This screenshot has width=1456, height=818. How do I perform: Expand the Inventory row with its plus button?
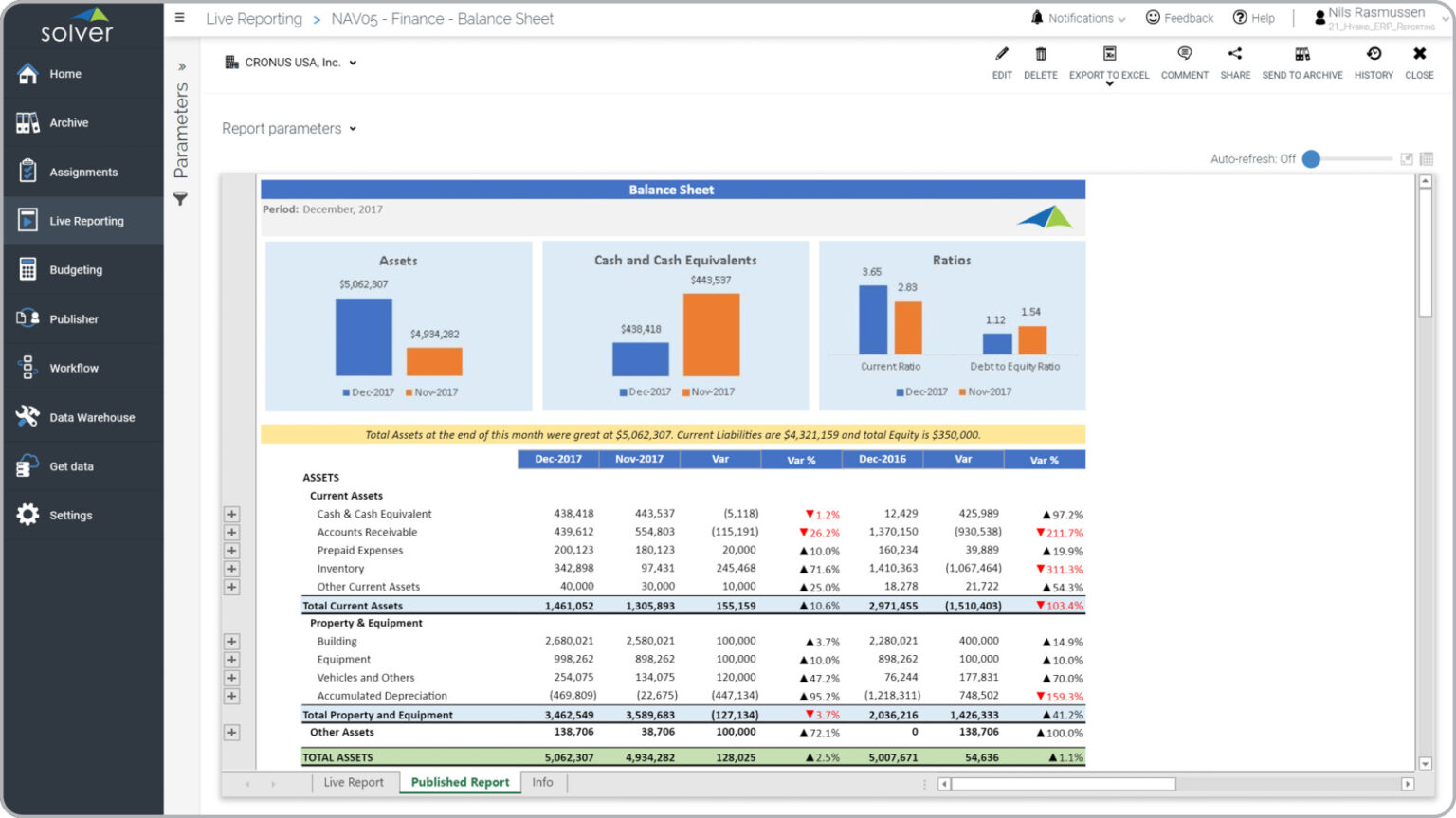[x=231, y=568]
